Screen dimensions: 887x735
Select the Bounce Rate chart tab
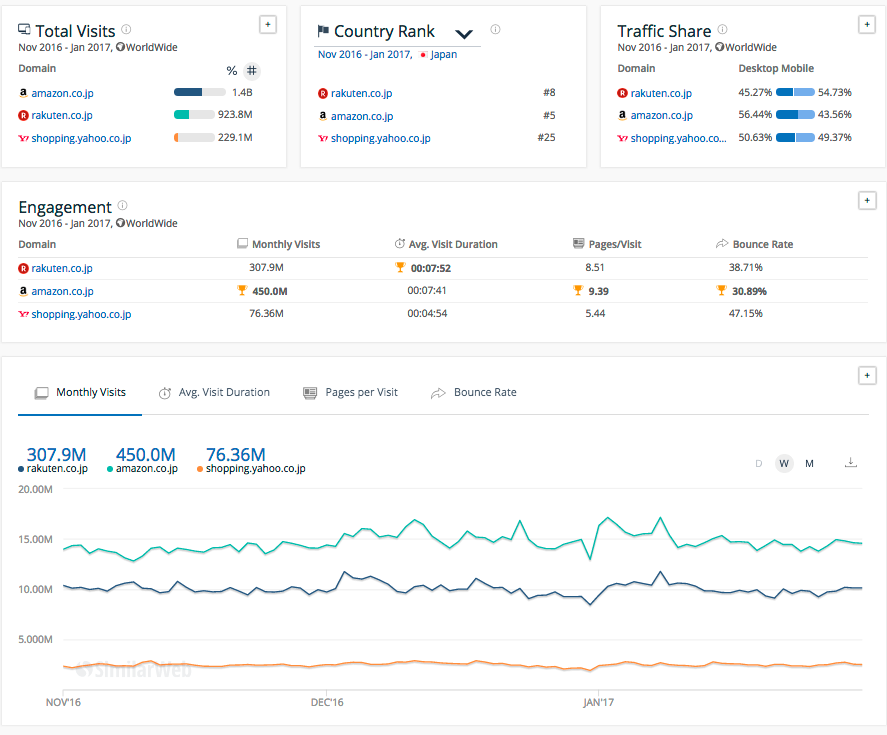(x=474, y=393)
